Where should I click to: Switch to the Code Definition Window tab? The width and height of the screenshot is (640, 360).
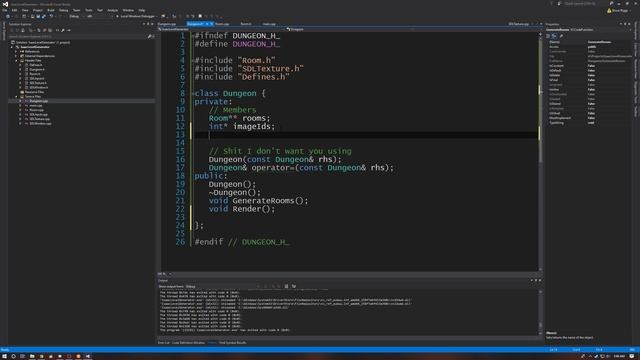[188, 343]
